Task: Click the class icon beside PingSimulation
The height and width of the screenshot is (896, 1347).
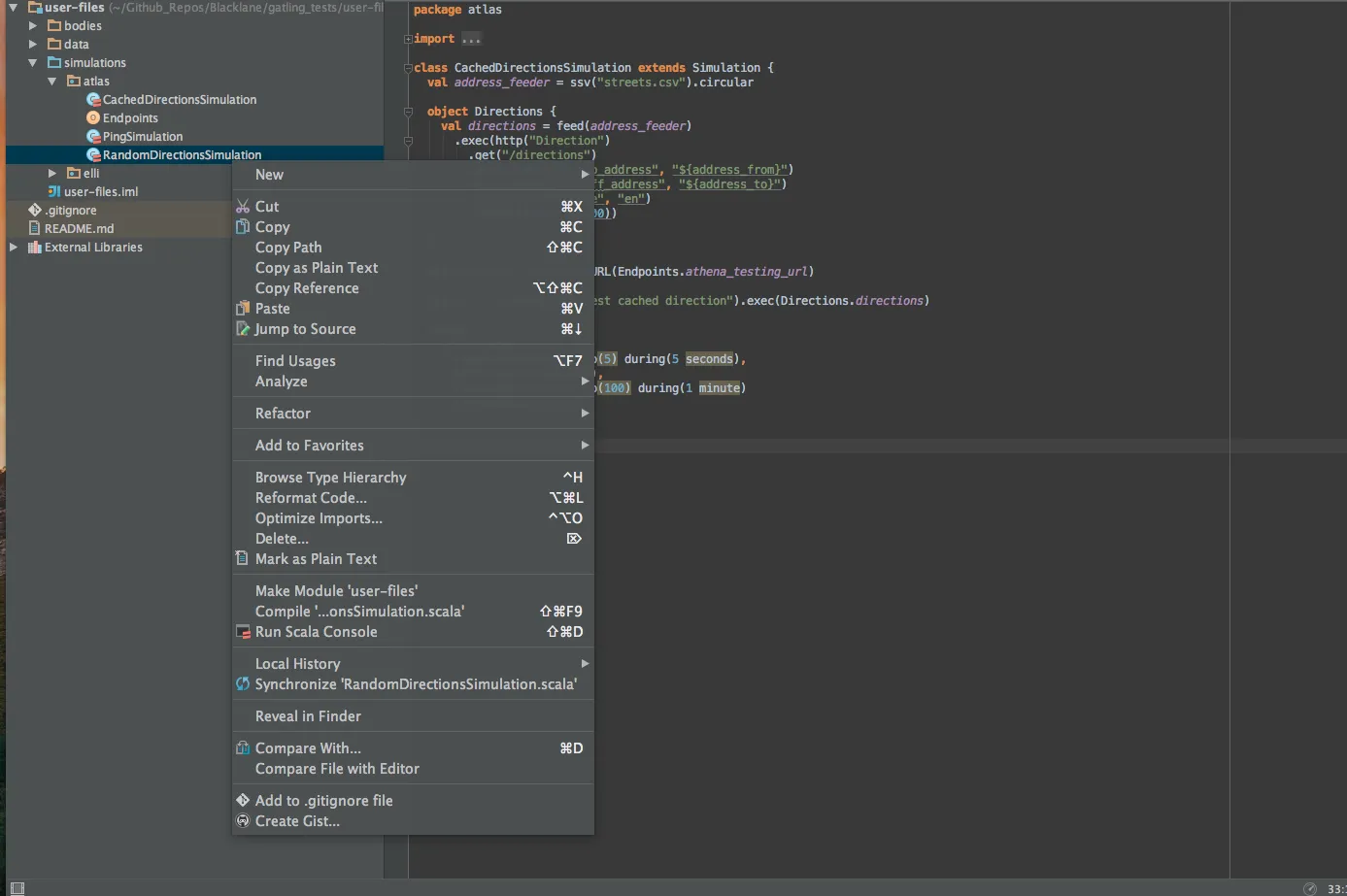Action: pos(93,137)
